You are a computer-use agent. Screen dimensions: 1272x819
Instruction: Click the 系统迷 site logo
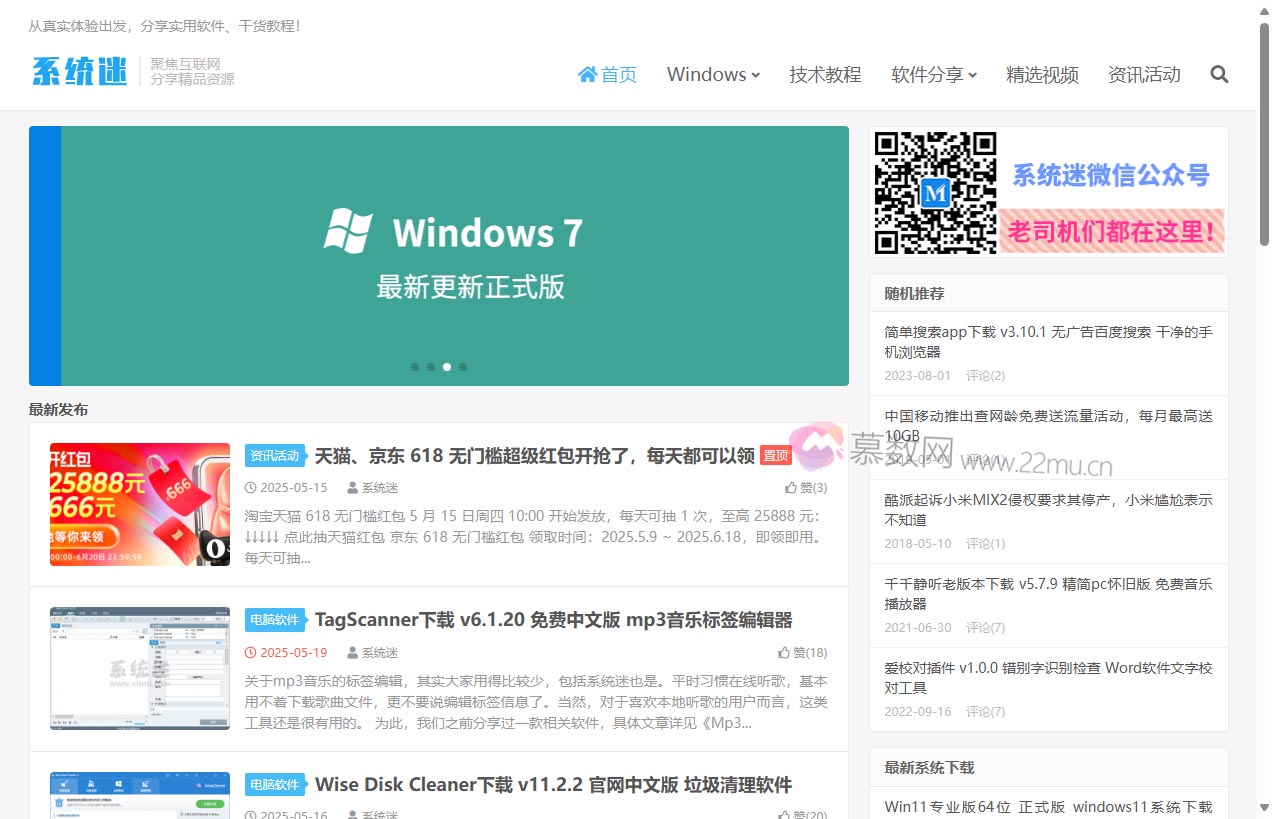(x=80, y=72)
